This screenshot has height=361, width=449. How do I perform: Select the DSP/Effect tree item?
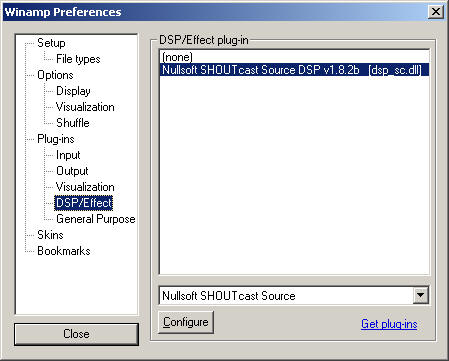(x=84, y=203)
